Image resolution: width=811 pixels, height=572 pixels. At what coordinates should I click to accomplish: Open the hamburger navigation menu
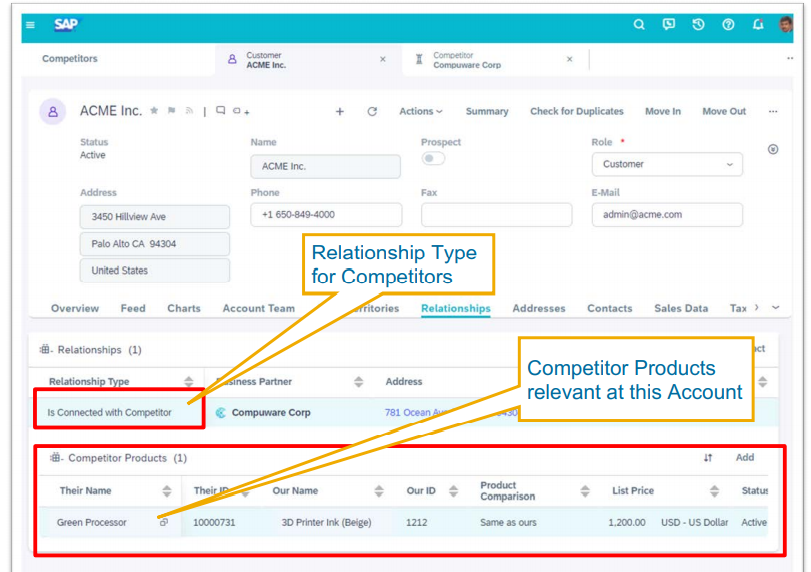pyautogui.click(x=31, y=25)
